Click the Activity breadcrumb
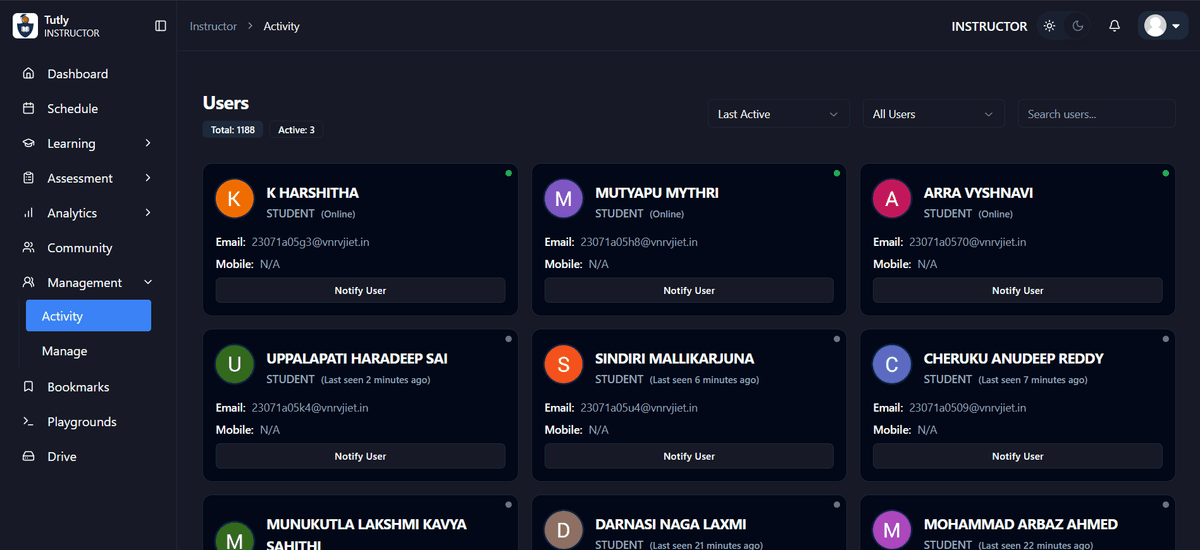1200x550 pixels. (x=281, y=26)
